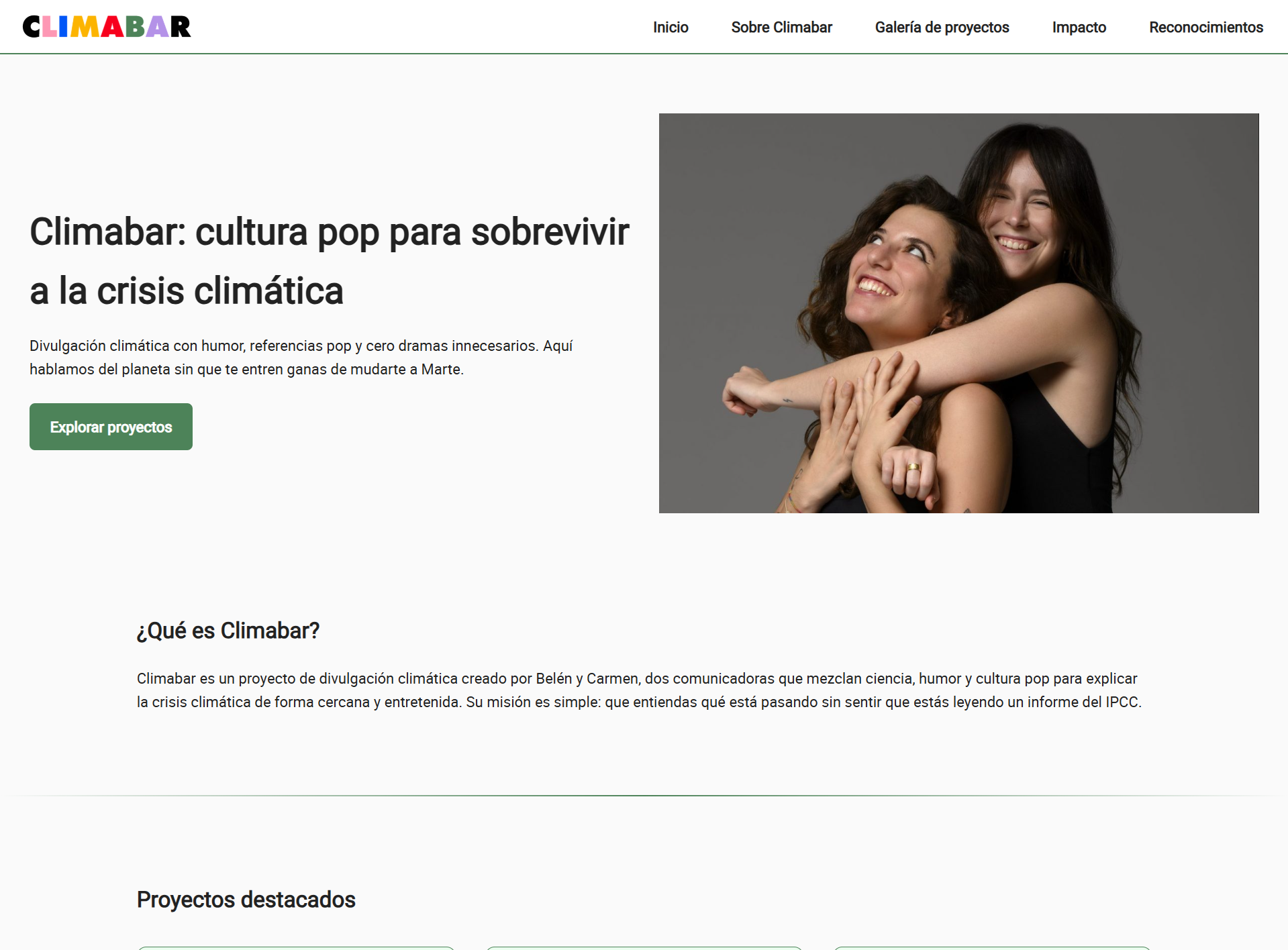This screenshot has width=1288, height=950.
Task: Click the colorful CLIMABAR logo
Action: pyautogui.click(x=107, y=27)
